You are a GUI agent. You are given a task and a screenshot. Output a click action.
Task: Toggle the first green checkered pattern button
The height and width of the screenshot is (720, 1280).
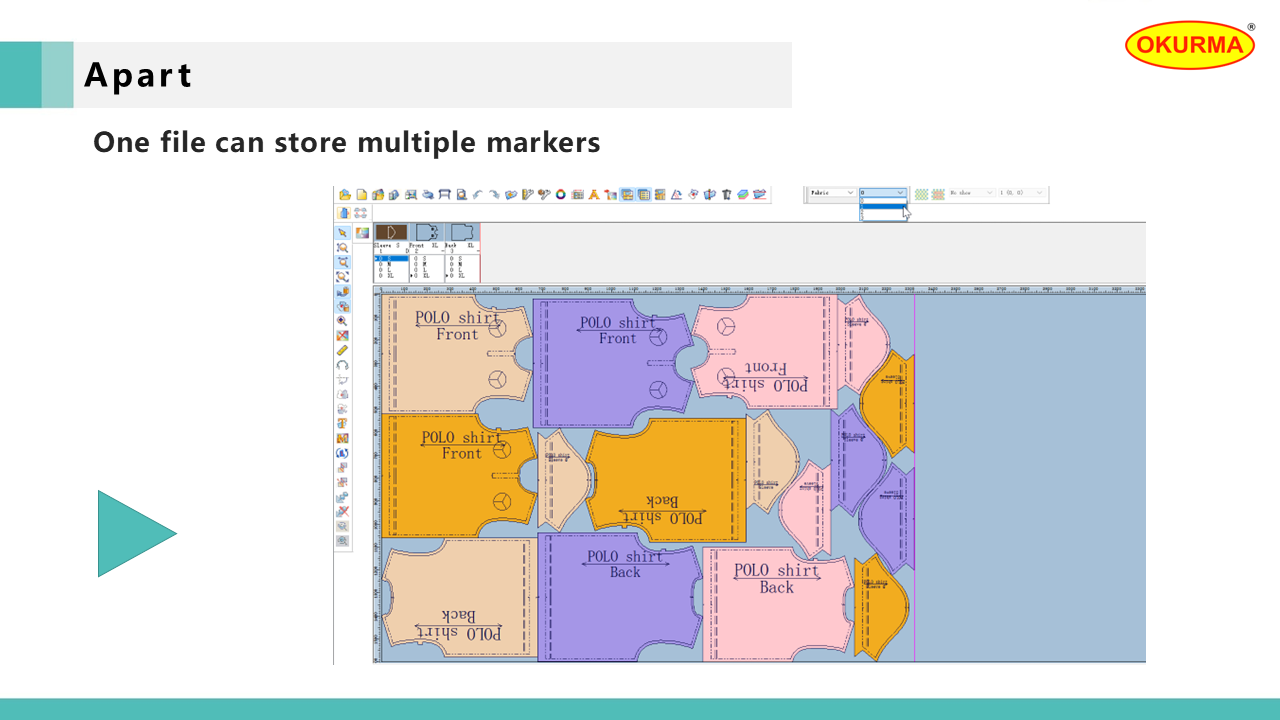(921, 193)
